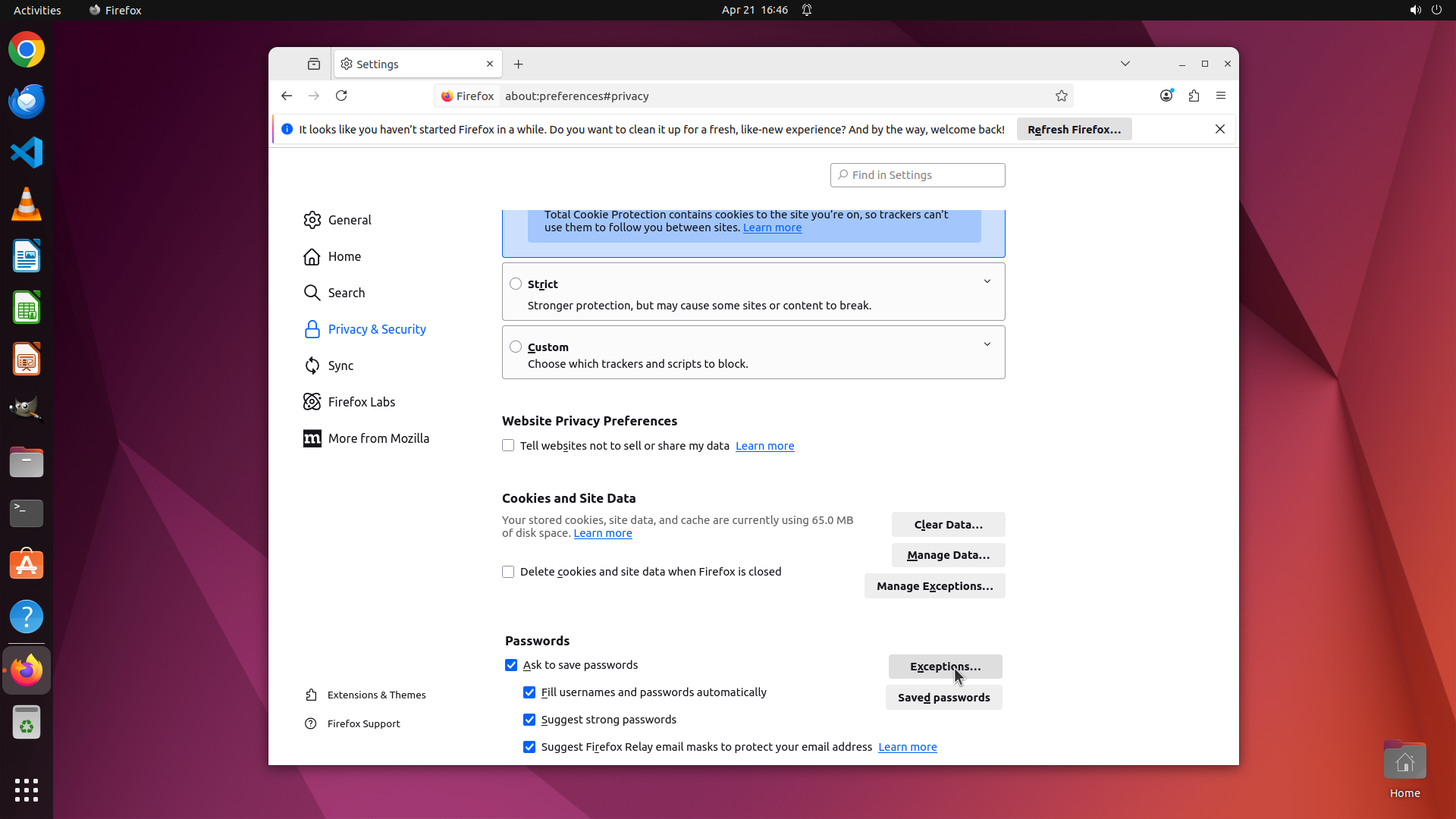Screen dimensions: 1456x819
Task: Expand the Custom protection details chevron
Action: point(987,344)
